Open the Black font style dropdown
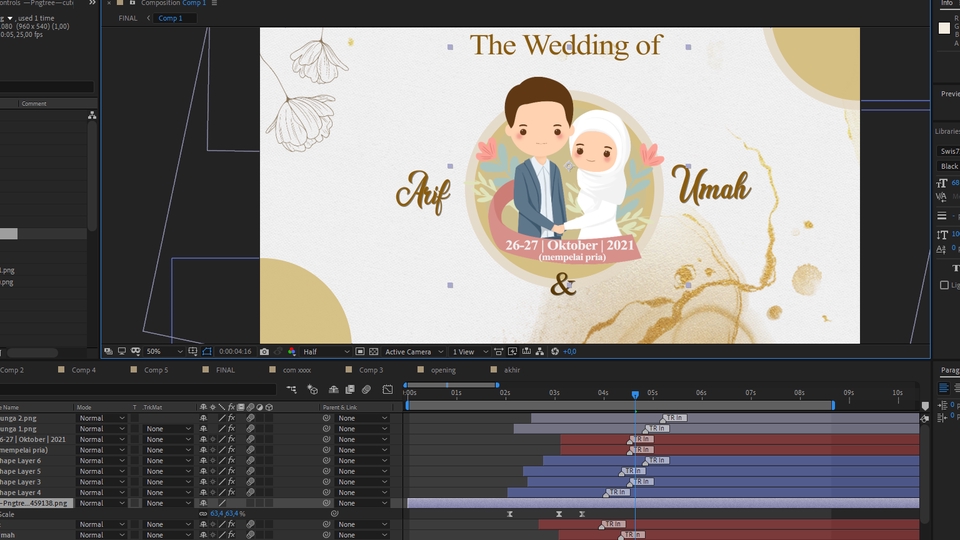The height and width of the screenshot is (540, 960). point(948,167)
